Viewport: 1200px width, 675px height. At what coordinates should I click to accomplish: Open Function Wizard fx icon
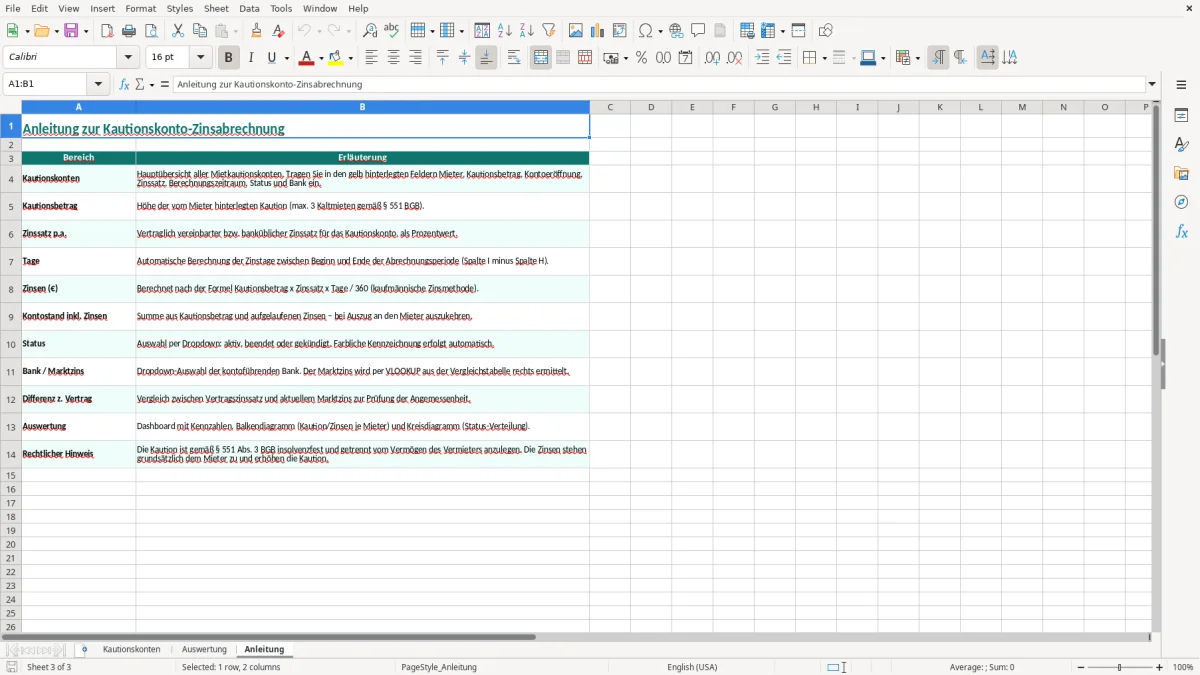124,84
